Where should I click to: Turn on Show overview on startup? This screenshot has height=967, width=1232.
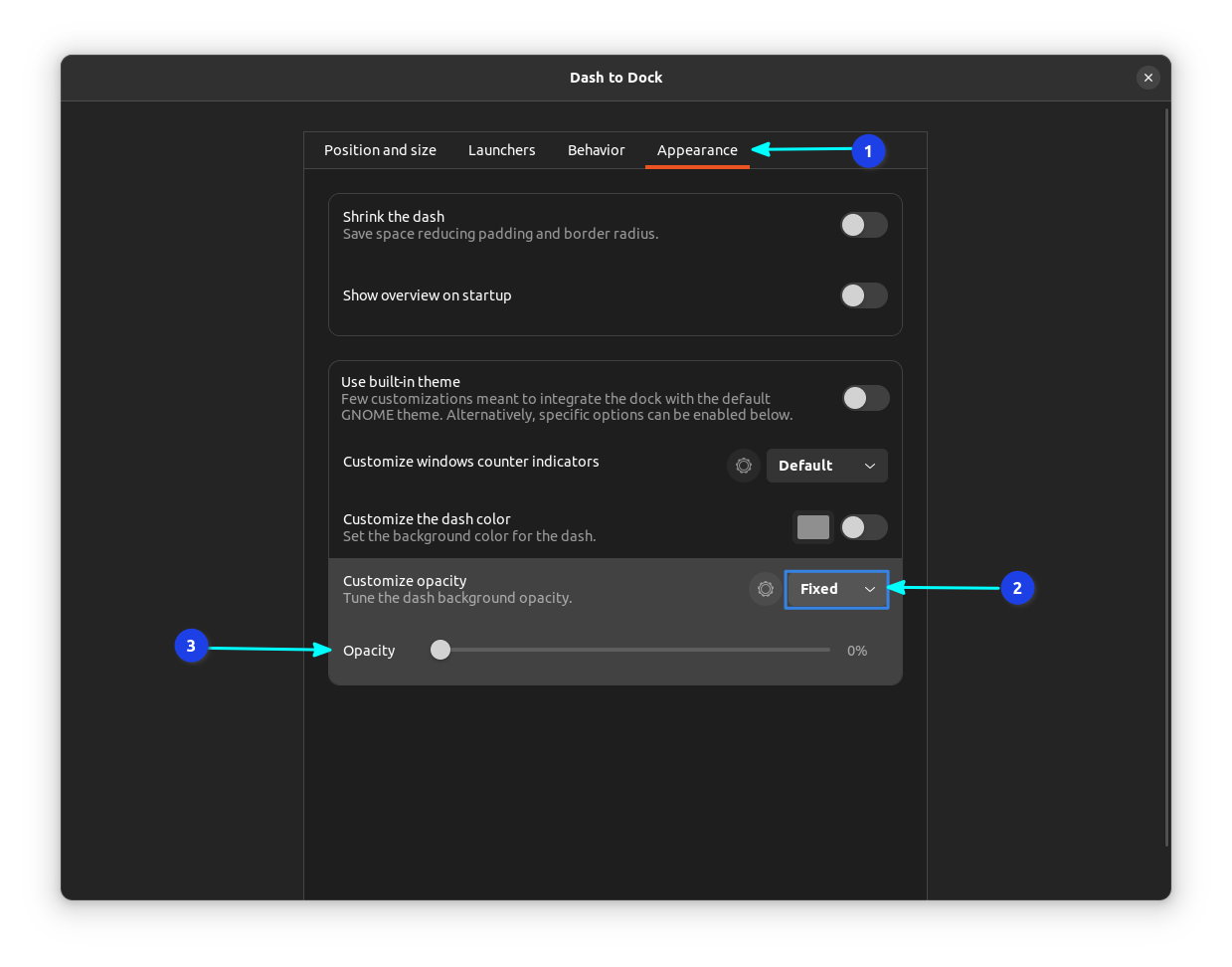click(x=863, y=295)
